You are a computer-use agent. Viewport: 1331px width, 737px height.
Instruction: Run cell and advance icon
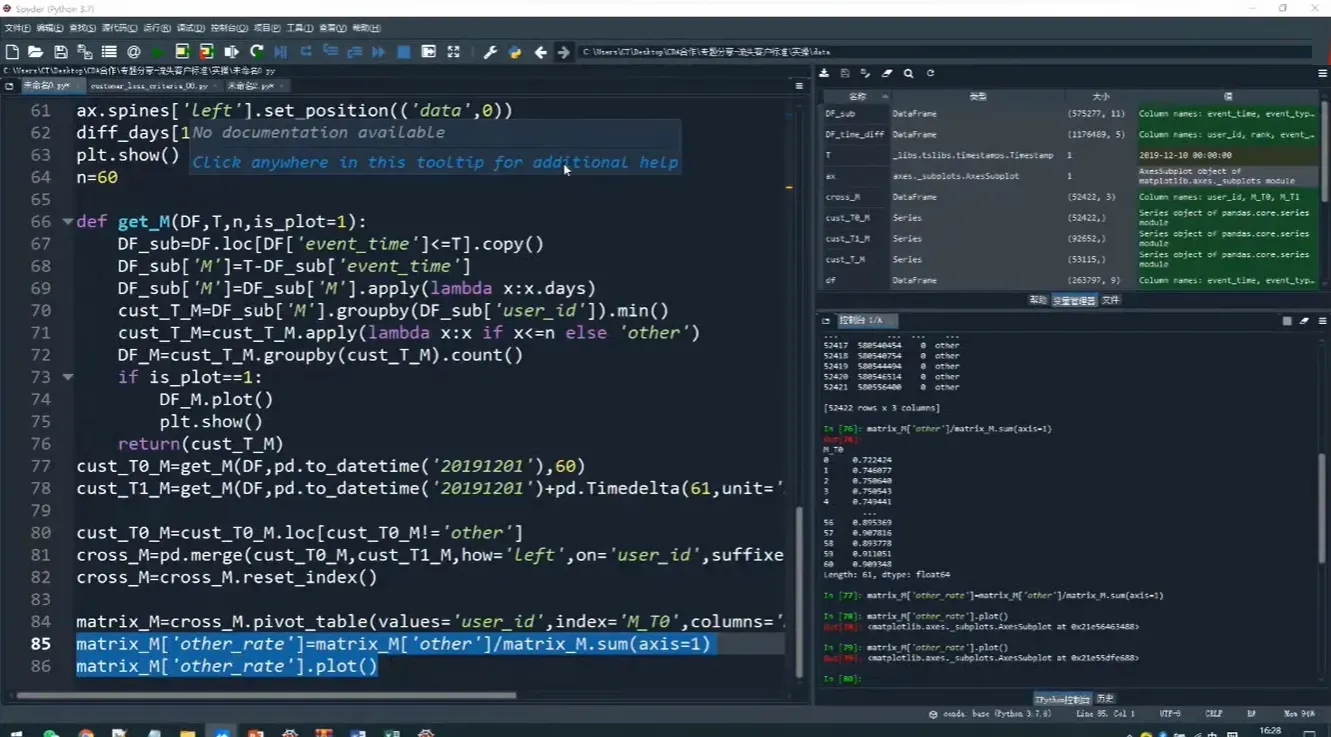pyautogui.click(x=207, y=52)
